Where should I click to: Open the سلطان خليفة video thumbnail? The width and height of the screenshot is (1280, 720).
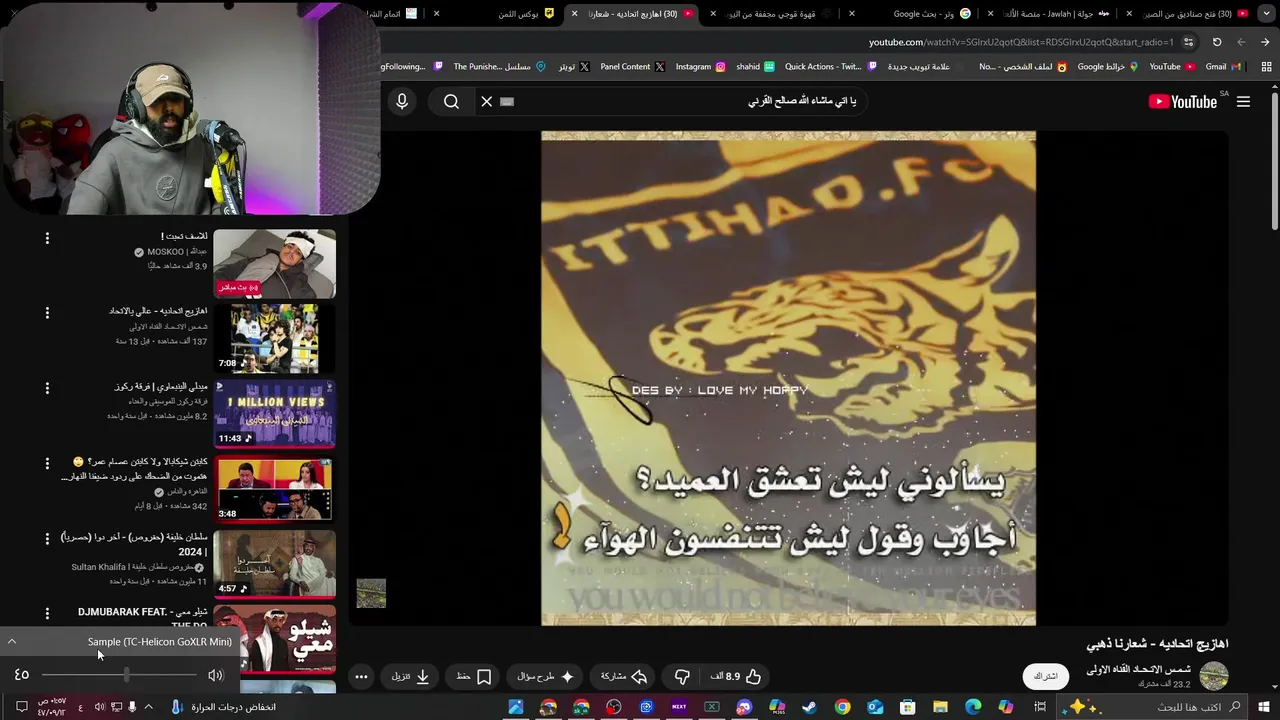point(274,564)
